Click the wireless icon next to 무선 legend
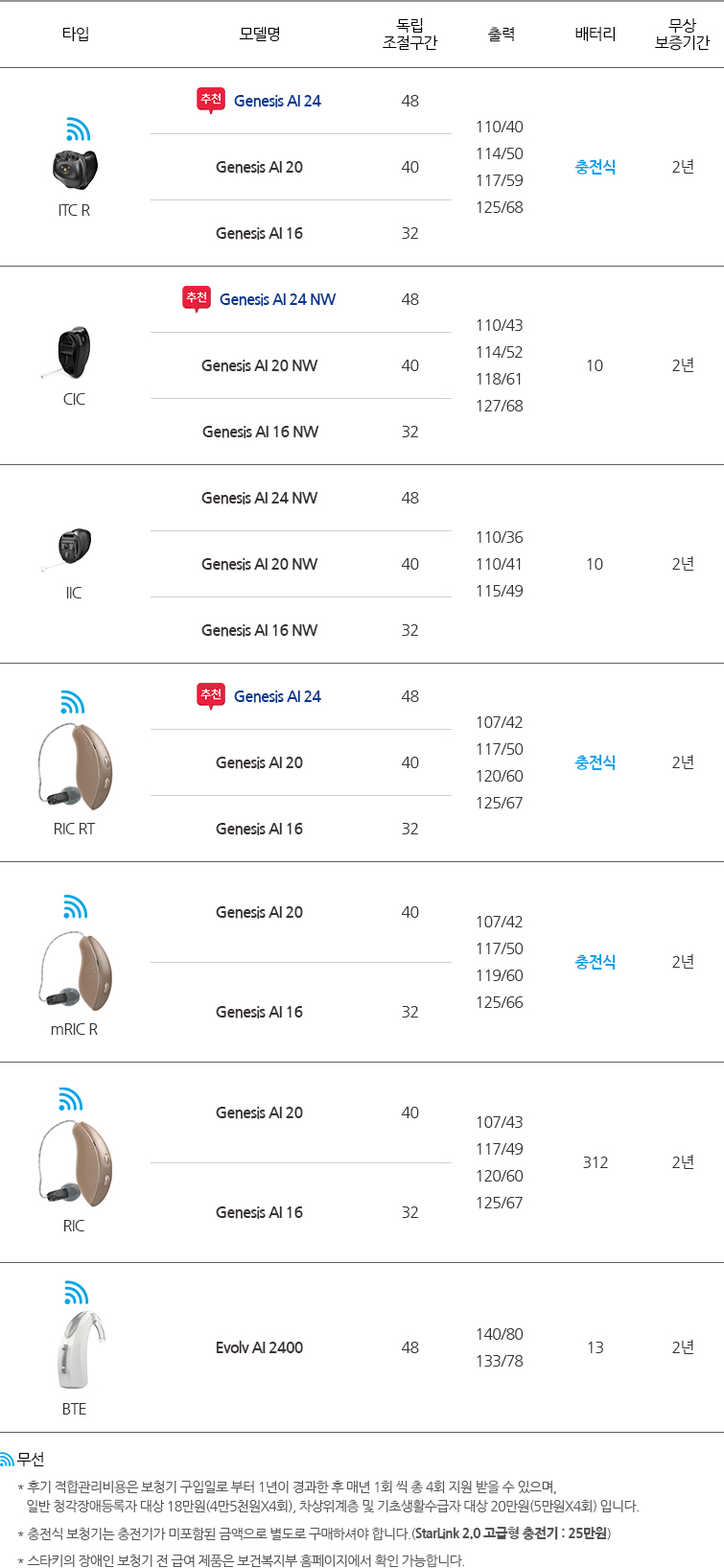The image size is (724, 1568). pos(7,1460)
